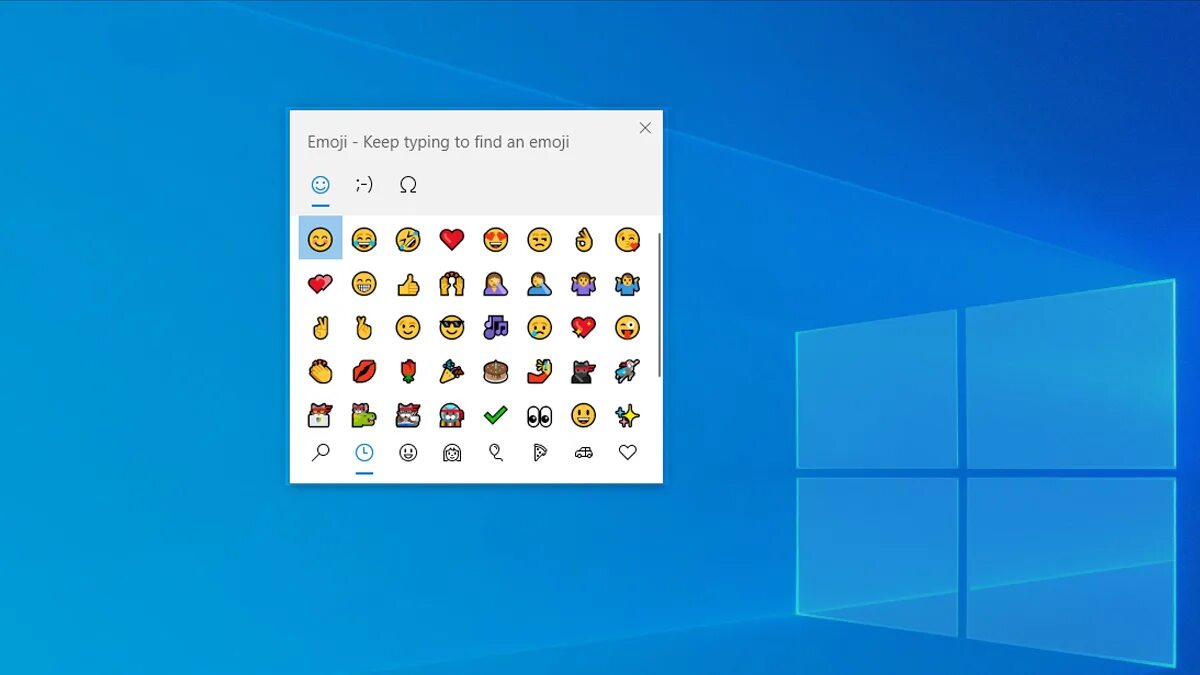Choose the face blowing a kiss emoji
Viewport: 1200px width, 675px height.
(627, 239)
